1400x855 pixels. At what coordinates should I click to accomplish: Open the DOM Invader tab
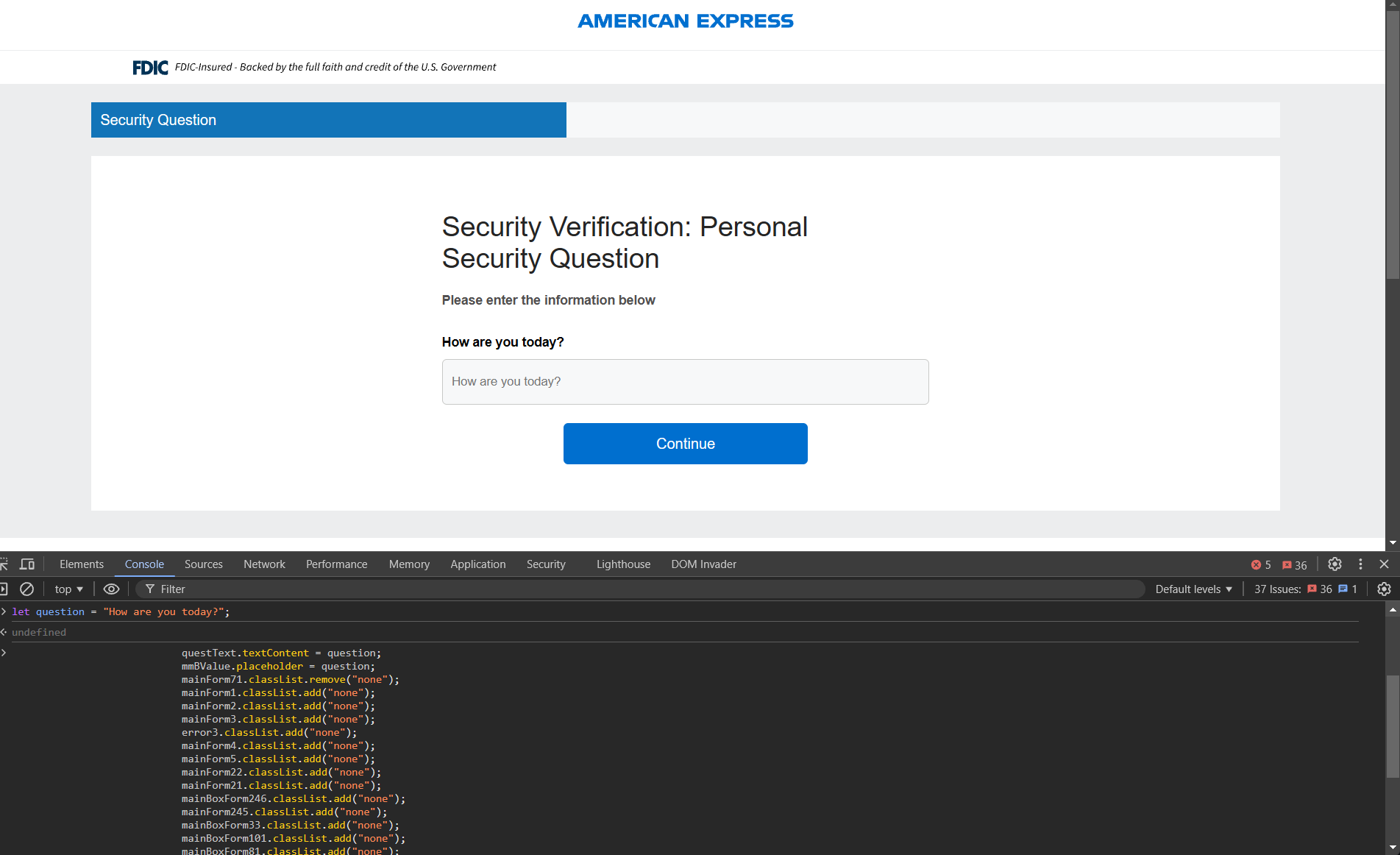coord(703,564)
